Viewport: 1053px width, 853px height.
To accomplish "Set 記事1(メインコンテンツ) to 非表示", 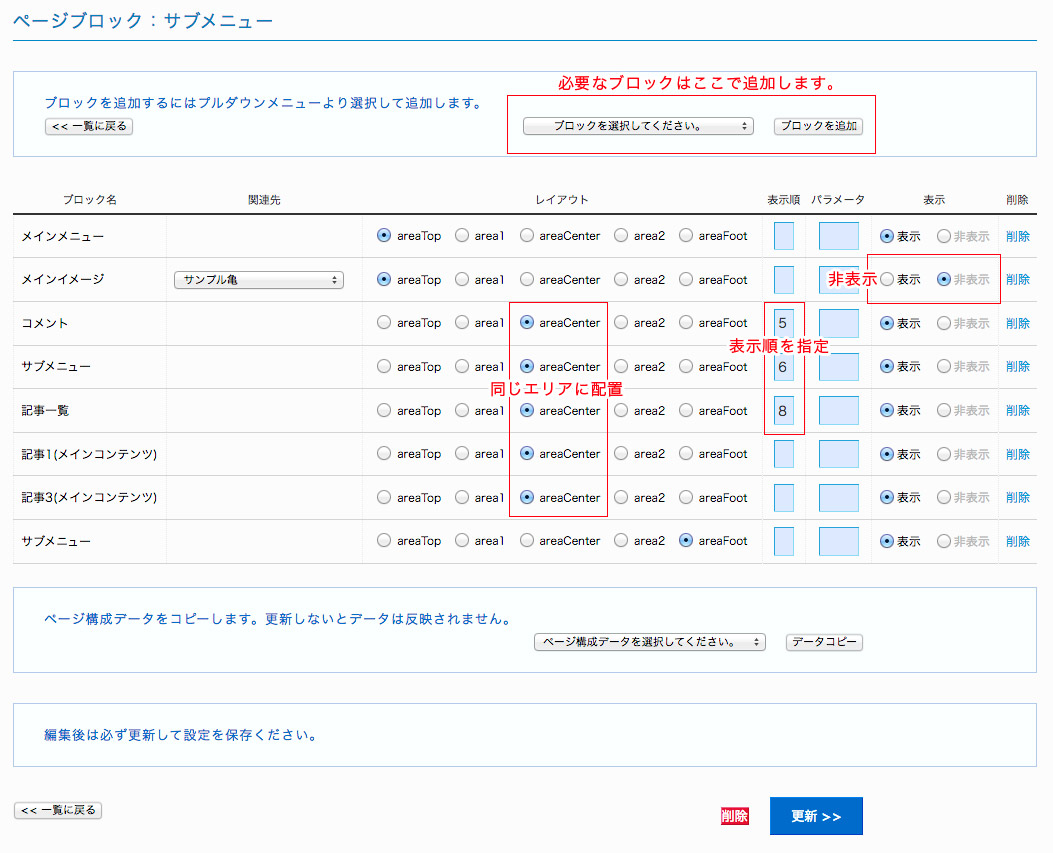I will pos(944,454).
